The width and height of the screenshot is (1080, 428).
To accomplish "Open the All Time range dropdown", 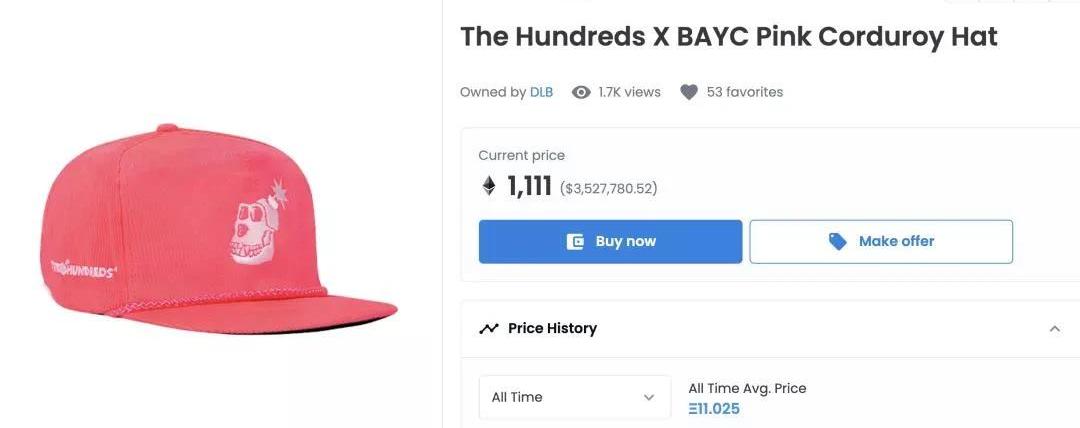I will [574, 397].
